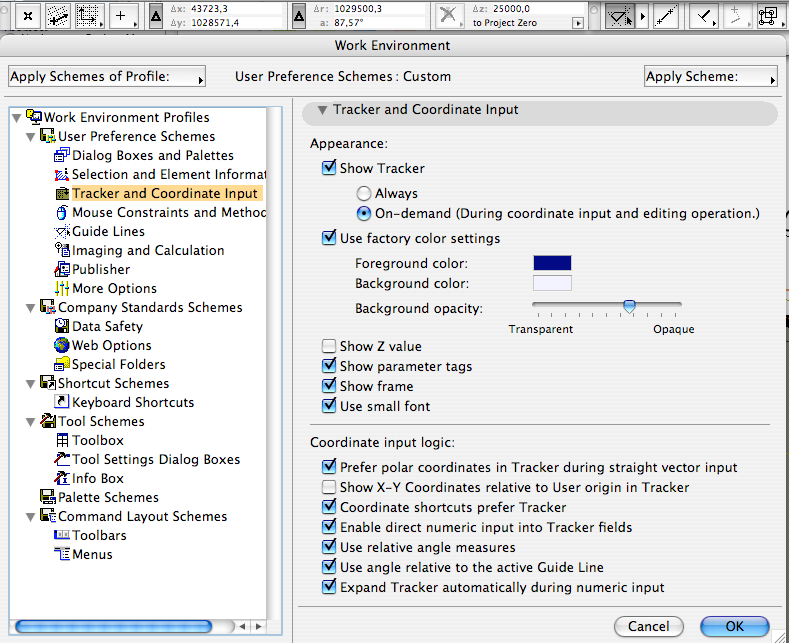Select Tracker and Coordinate Input tree item
The width and height of the screenshot is (789, 643).
tap(165, 193)
